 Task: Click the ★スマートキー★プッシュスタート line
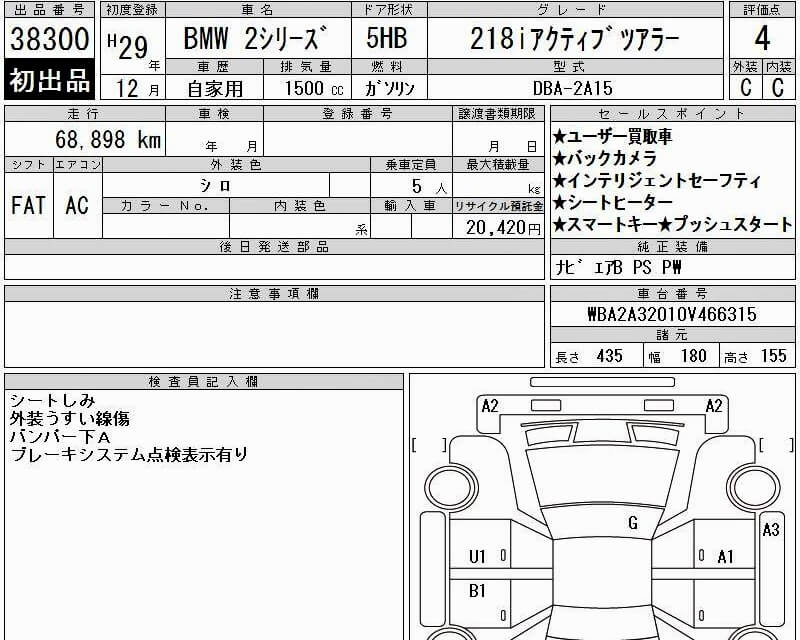(672, 224)
